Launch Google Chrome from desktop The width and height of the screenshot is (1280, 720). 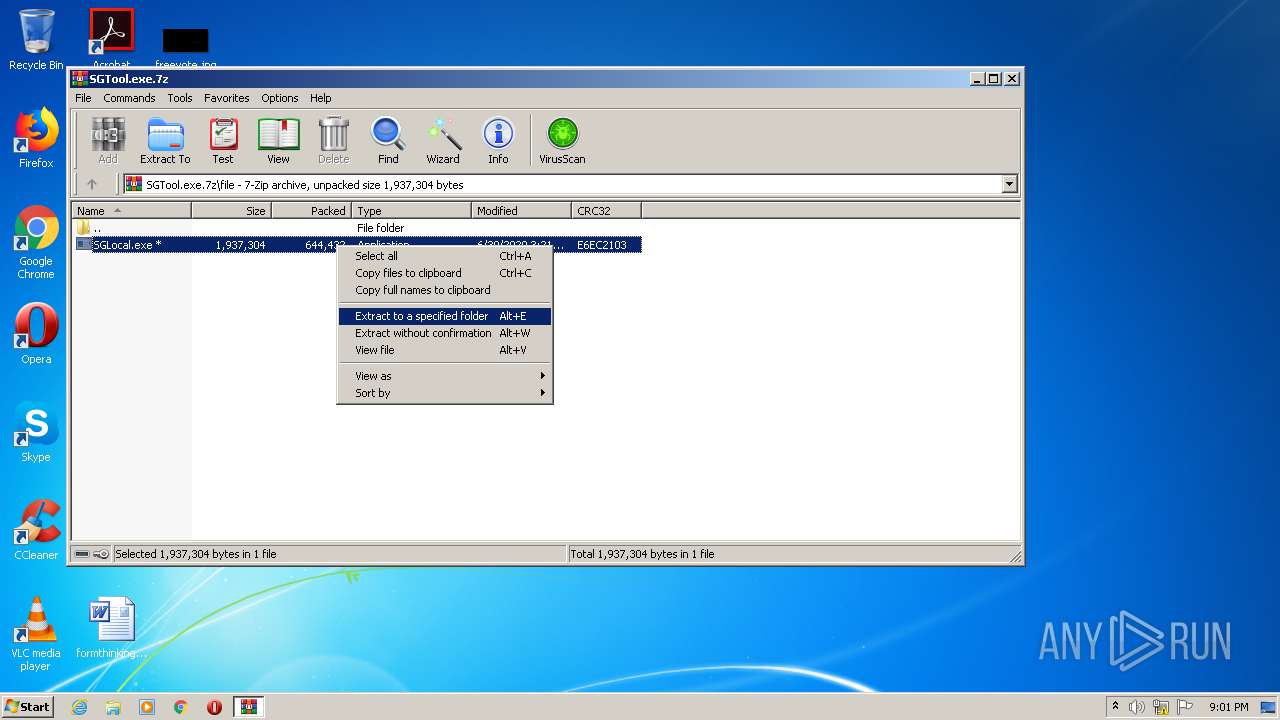(x=36, y=243)
